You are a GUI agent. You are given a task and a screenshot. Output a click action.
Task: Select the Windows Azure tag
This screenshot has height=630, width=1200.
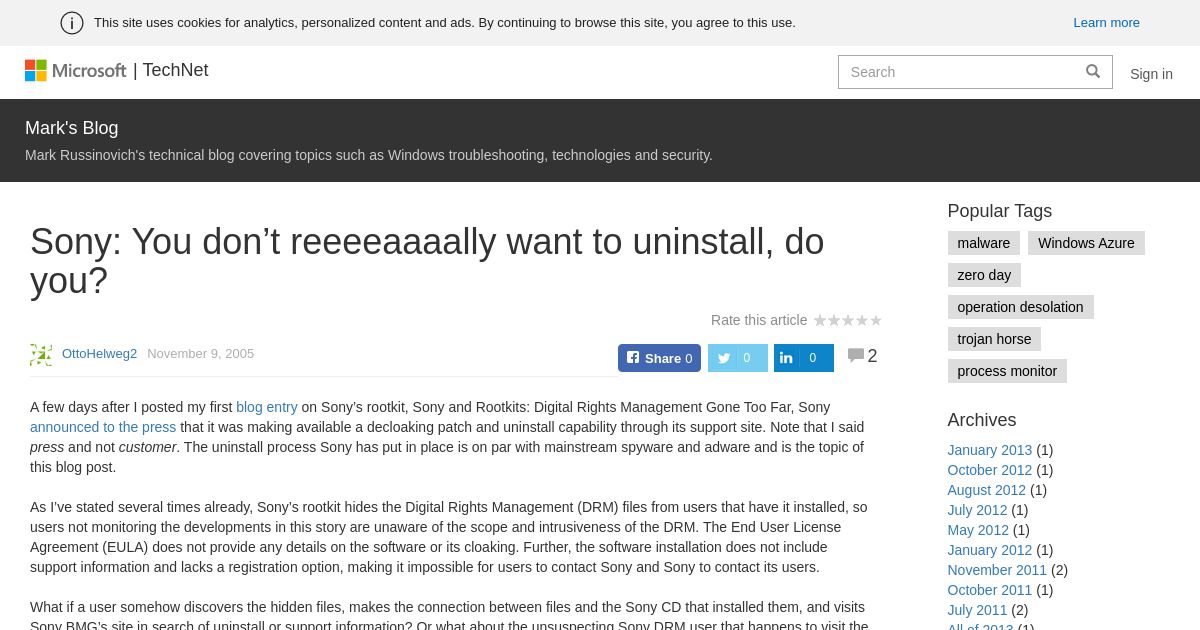click(x=1086, y=243)
